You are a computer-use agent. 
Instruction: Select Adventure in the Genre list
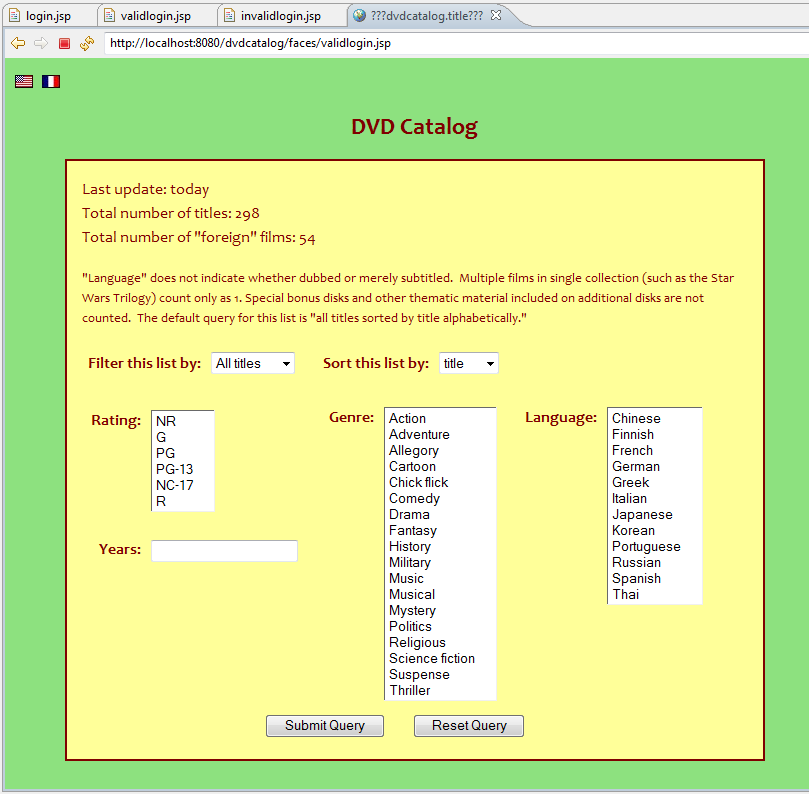pyautogui.click(x=440, y=434)
